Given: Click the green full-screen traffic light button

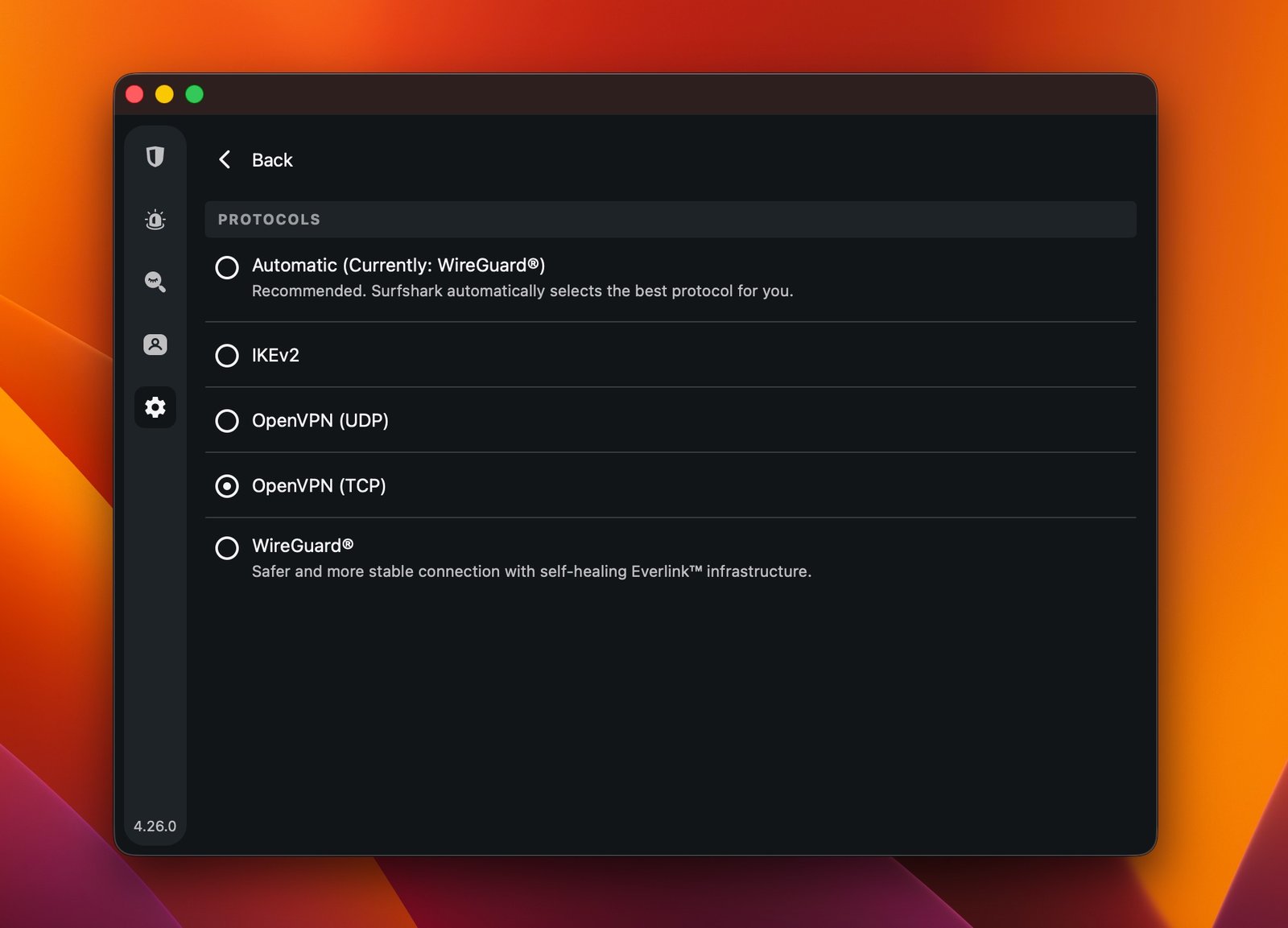Looking at the screenshot, I should [193, 94].
